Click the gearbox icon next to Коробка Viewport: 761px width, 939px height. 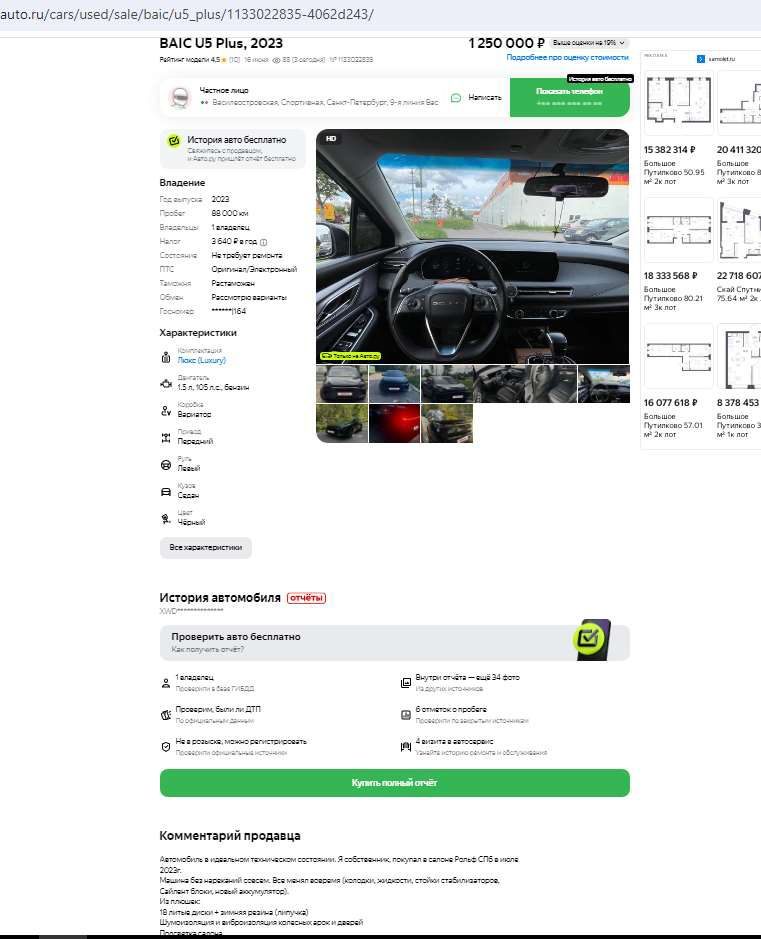(166, 411)
